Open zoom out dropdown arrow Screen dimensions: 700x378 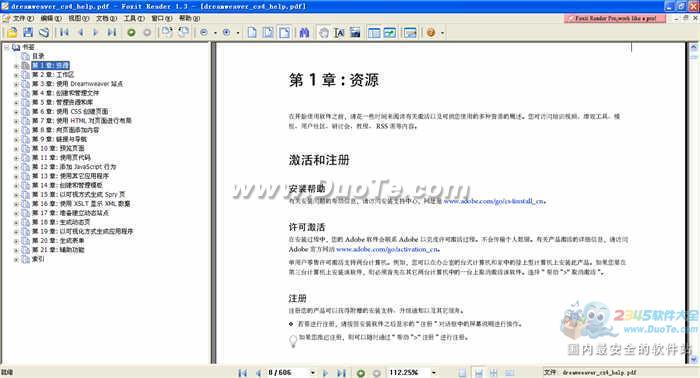coord(215,33)
